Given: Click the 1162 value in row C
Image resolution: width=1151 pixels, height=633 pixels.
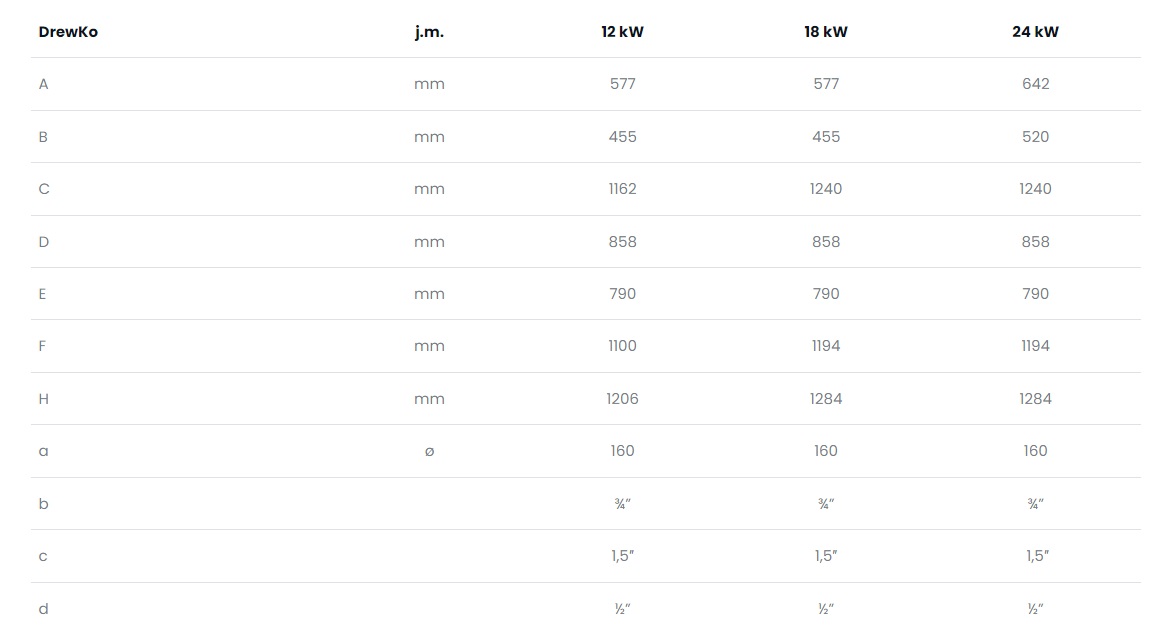Looking at the screenshot, I should 622,189.
